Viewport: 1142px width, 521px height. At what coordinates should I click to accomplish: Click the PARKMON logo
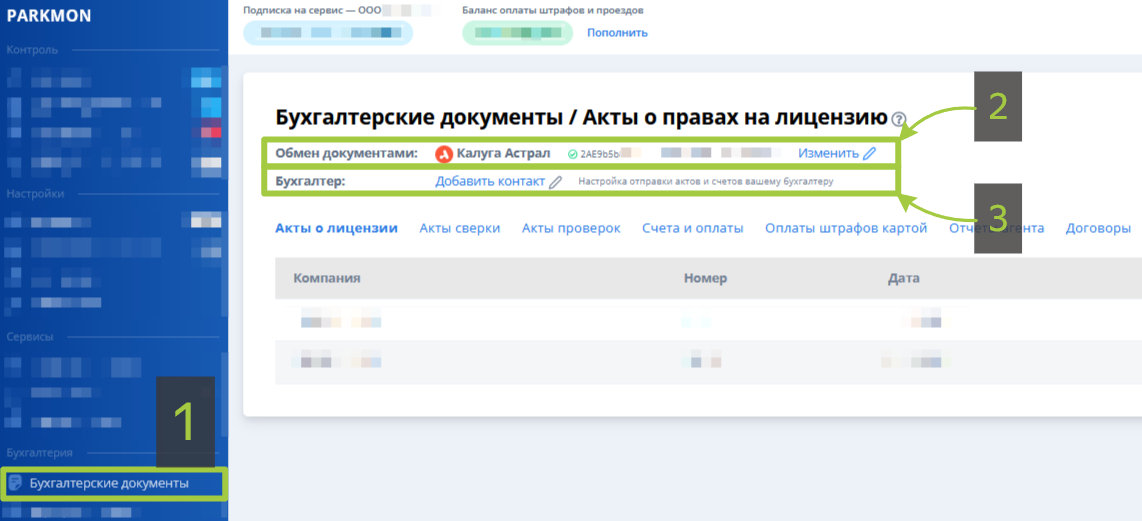point(49,16)
